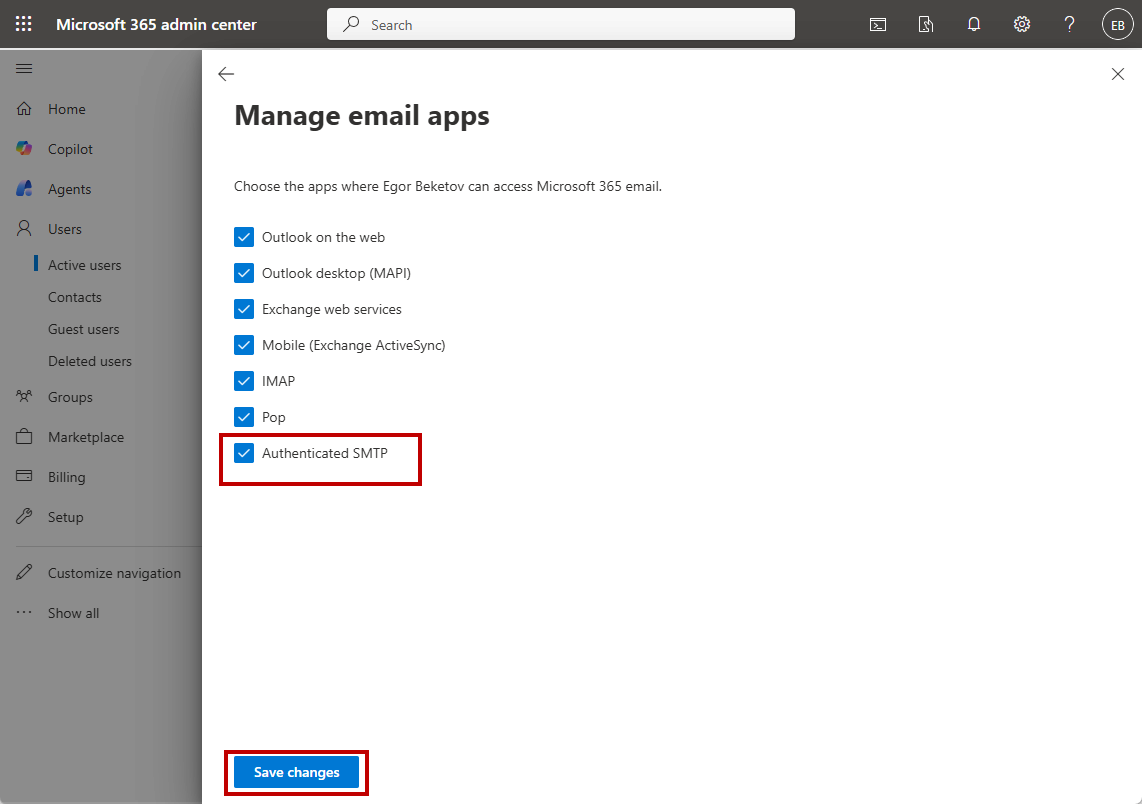Click Show all in the sidebar
This screenshot has width=1142, height=804.
(x=73, y=613)
